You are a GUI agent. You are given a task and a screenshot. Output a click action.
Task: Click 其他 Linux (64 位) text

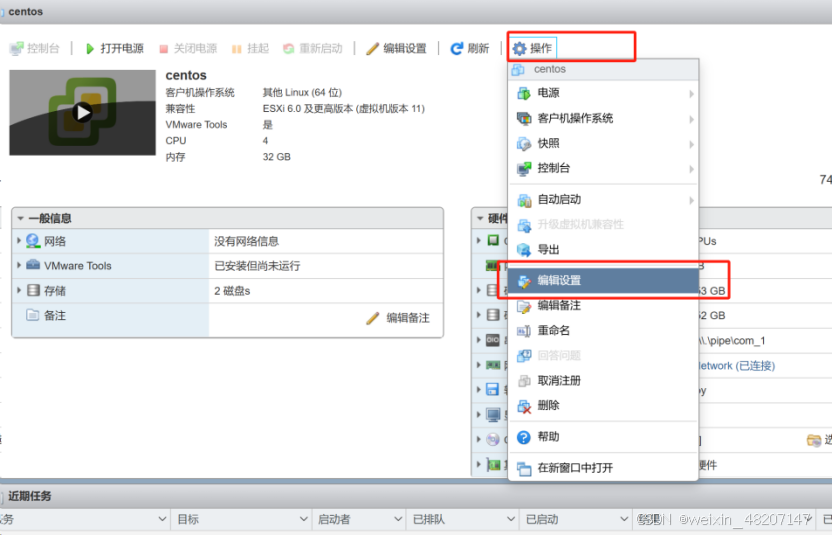302,92
